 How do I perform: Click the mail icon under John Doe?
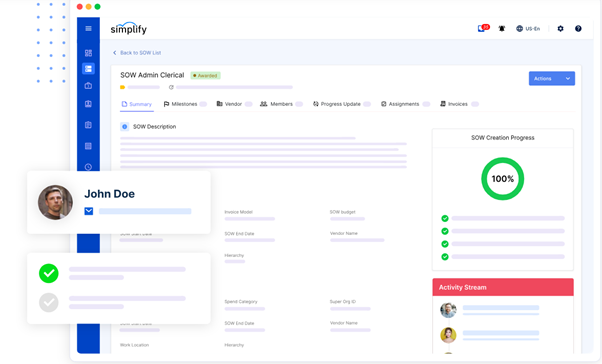(x=89, y=211)
